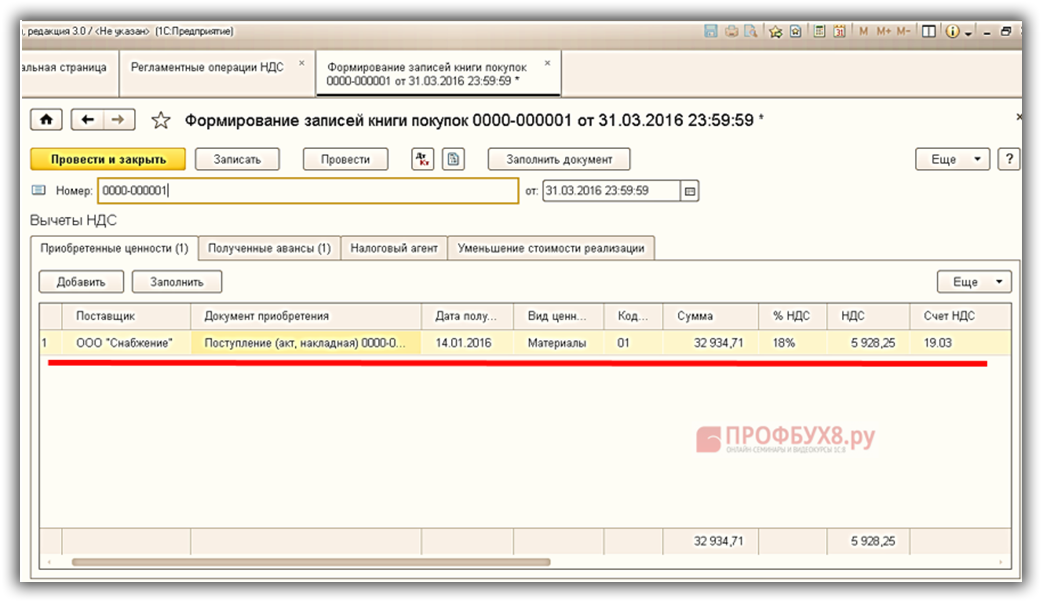The height and width of the screenshot is (602, 1042).
Task: Click the table's horizontal scrollbar
Action: (311, 562)
